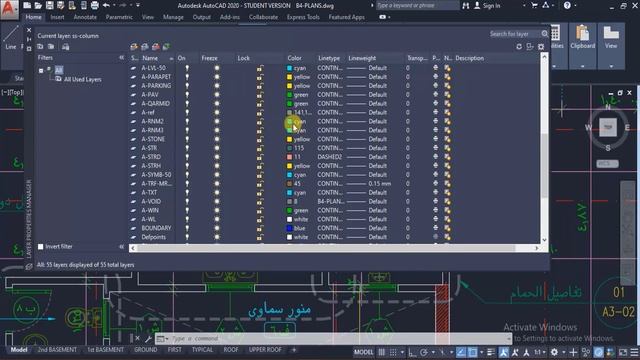The image size is (640, 360).
Task: Collapse the All filter tree node
Action: 41,71
